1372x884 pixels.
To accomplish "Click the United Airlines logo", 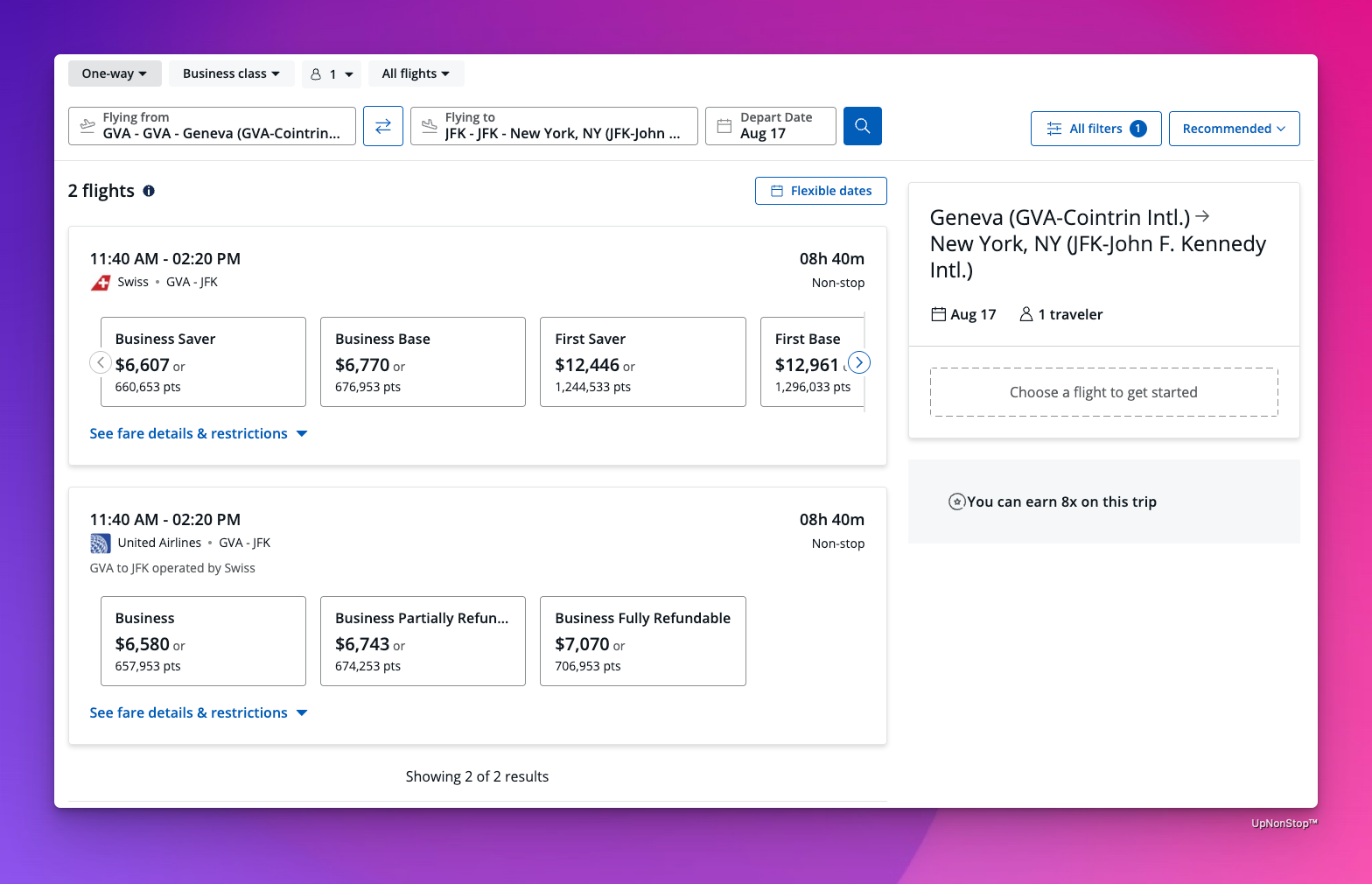I will [x=101, y=544].
